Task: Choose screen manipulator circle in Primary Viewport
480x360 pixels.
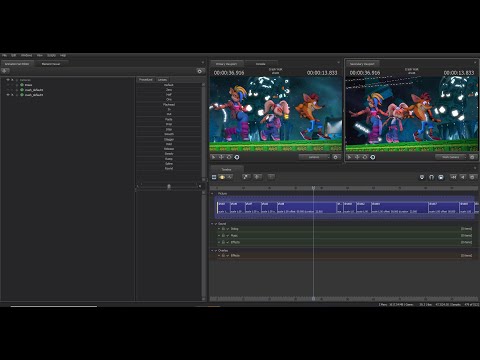Action: (x=237, y=157)
